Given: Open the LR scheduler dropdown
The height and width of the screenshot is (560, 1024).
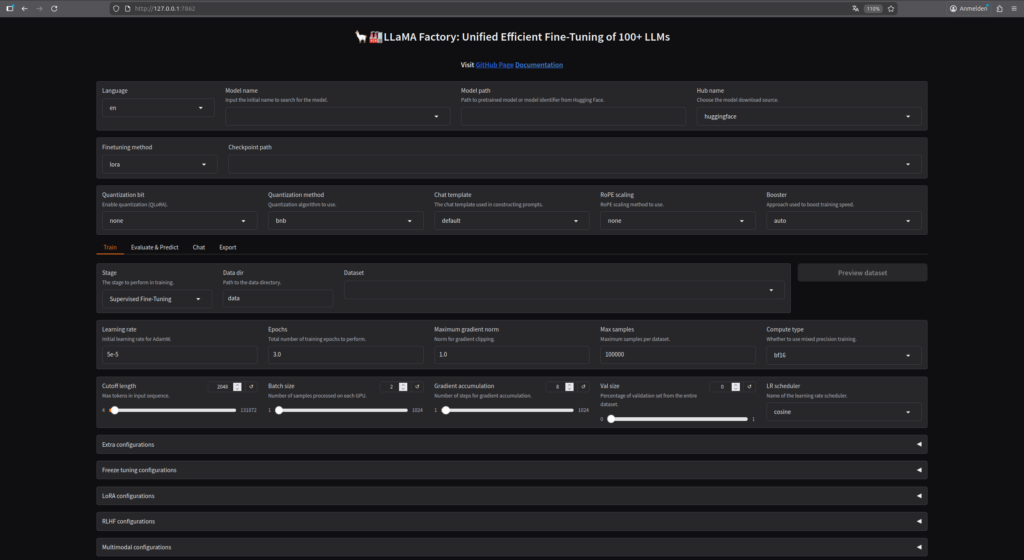Looking at the screenshot, I should pos(843,411).
